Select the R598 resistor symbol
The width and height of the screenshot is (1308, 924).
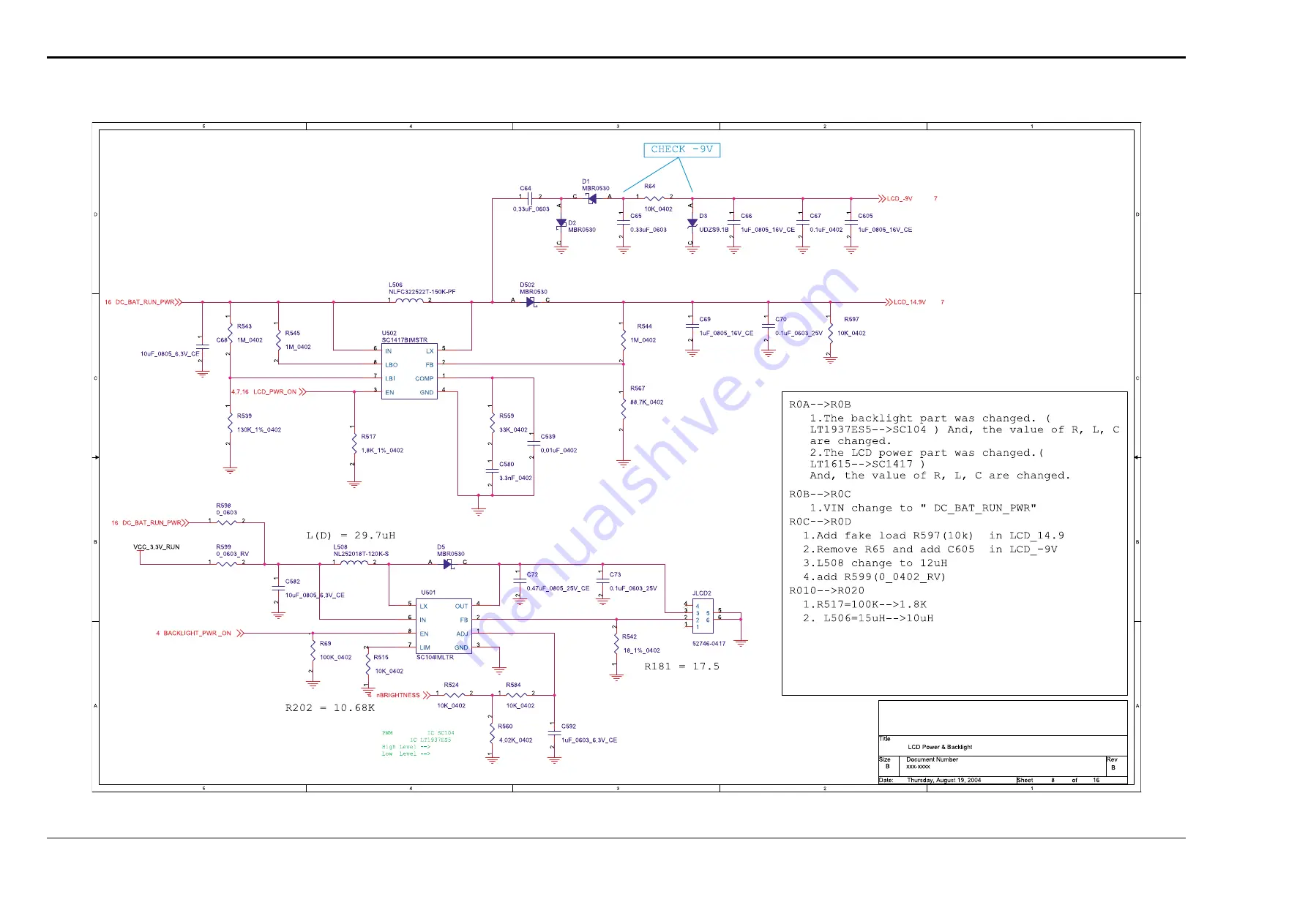coord(227,522)
